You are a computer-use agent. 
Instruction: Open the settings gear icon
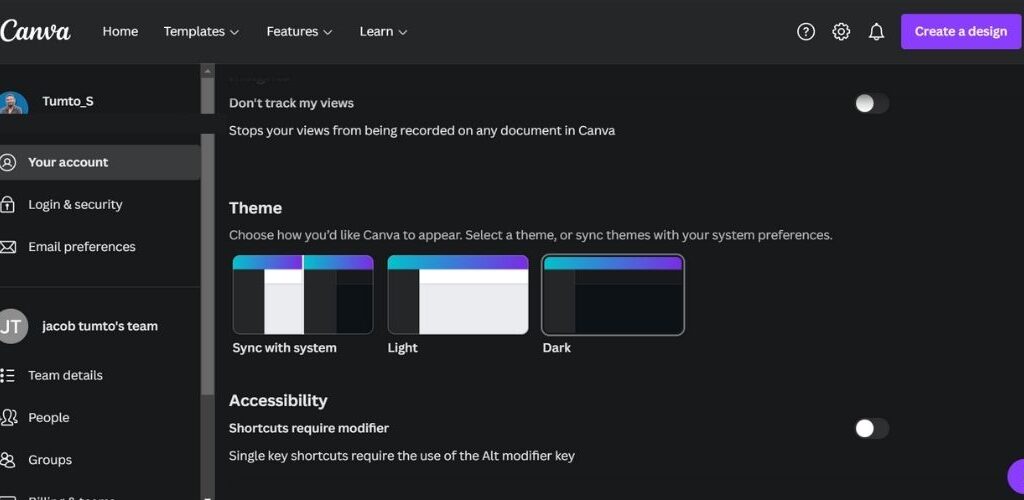click(841, 32)
